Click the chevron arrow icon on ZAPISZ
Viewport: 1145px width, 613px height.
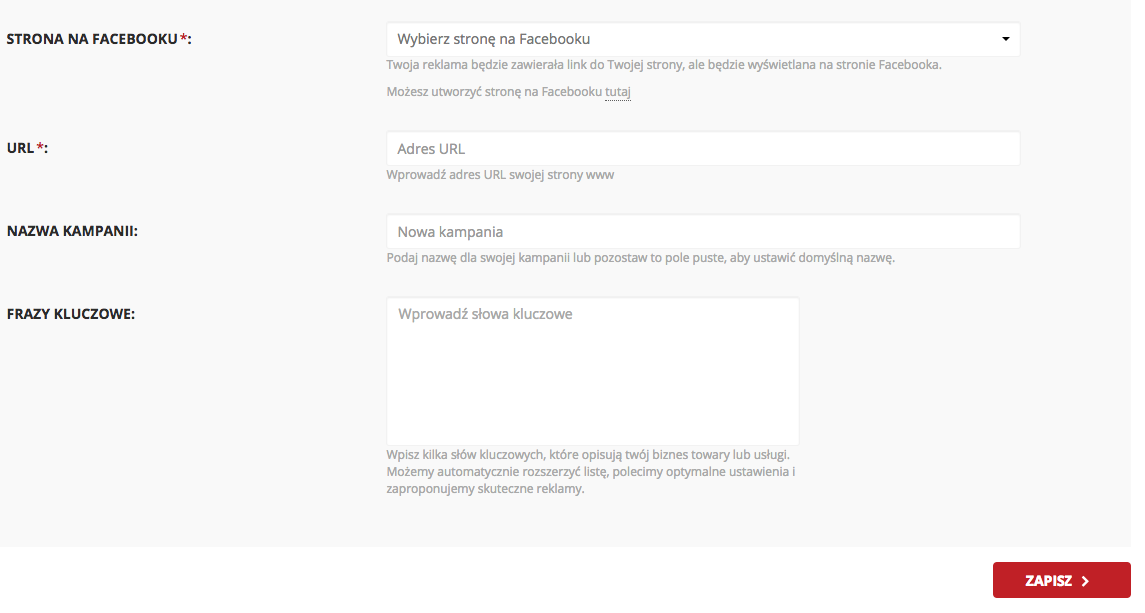click(x=1085, y=581)
